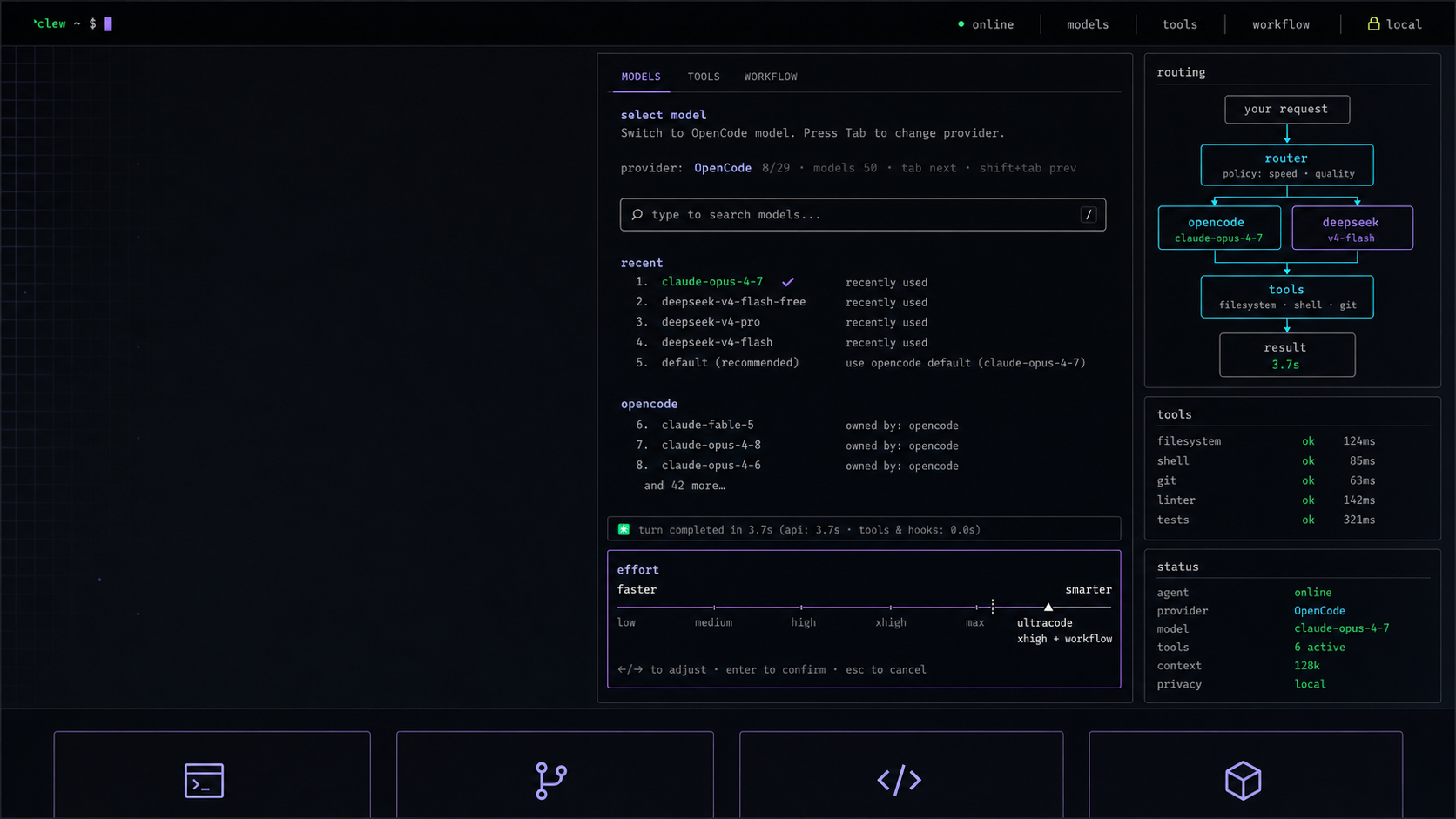Viewport: 1456px width, 819px height.
Task: Choose the default (recommended) model entry
Action: (730, 362)
